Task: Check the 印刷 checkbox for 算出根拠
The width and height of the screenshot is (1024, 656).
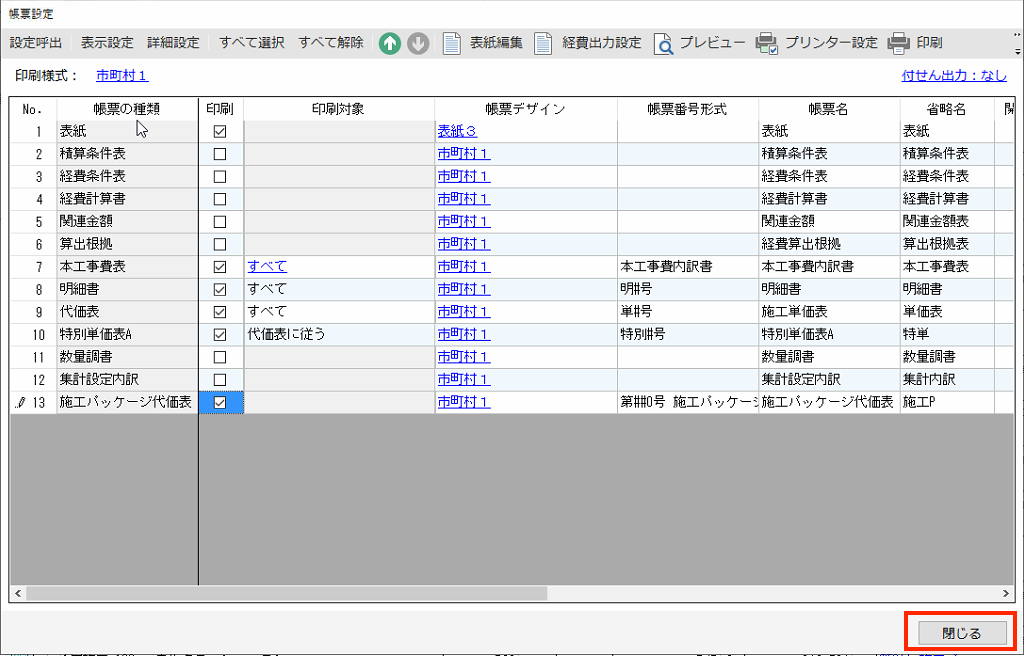Action: (220, 244)
